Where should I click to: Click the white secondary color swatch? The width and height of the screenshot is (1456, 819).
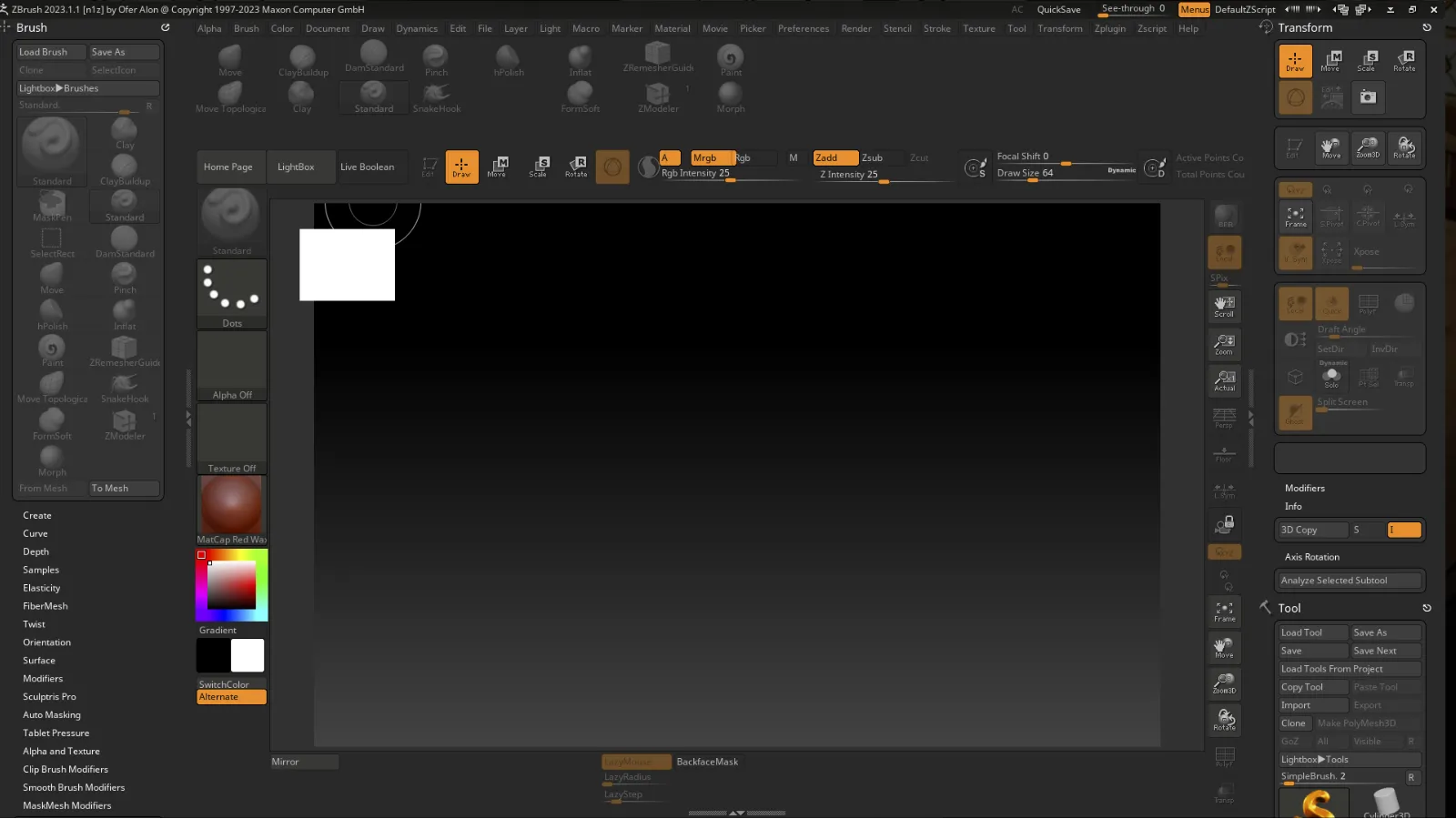[248, 655]
